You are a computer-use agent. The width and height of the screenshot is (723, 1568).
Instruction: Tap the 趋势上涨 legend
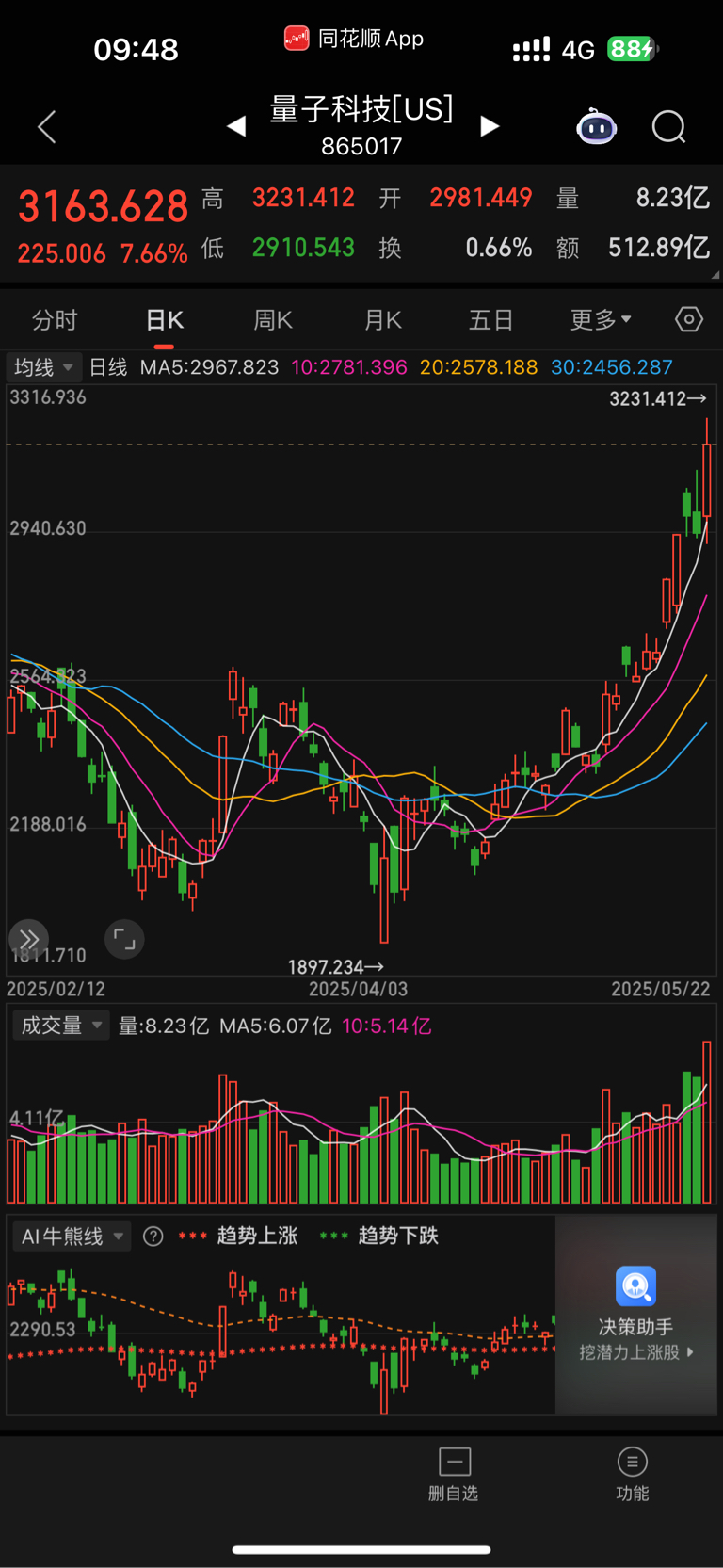[x=238, y=1236]
